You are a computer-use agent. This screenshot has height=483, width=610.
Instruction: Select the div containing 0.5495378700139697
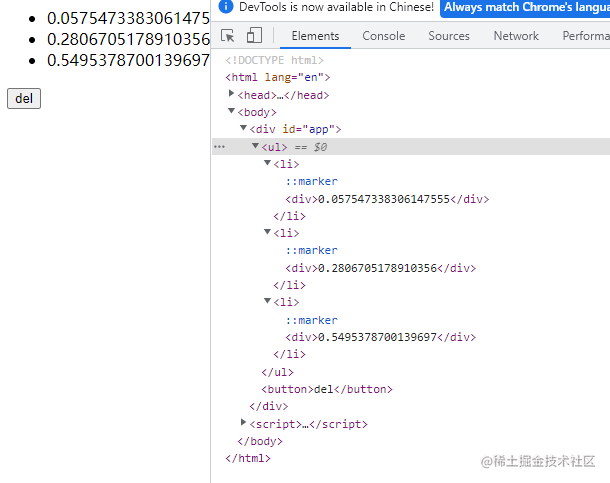(x=380, y=337)
